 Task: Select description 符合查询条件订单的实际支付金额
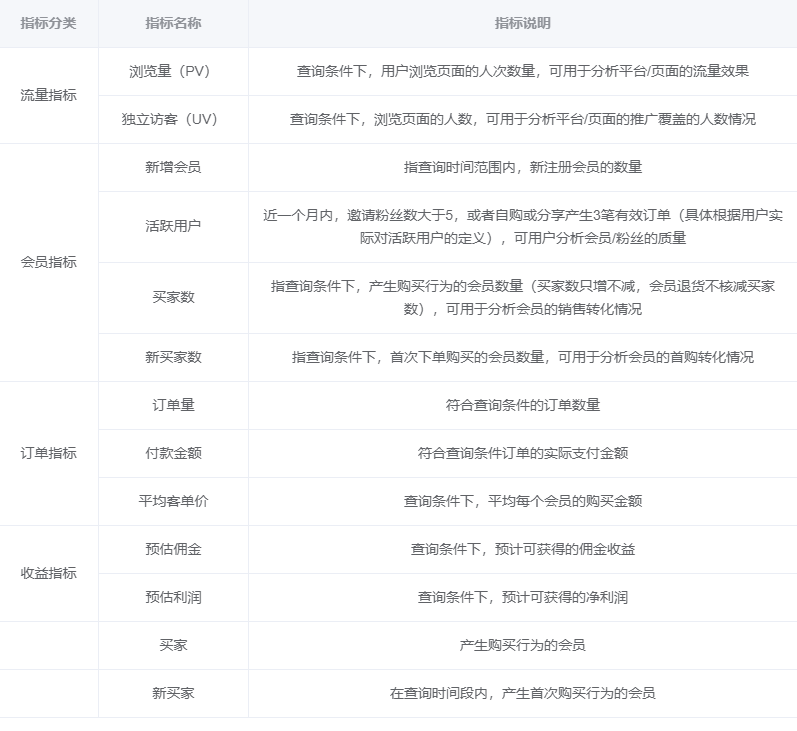(523, 453)
